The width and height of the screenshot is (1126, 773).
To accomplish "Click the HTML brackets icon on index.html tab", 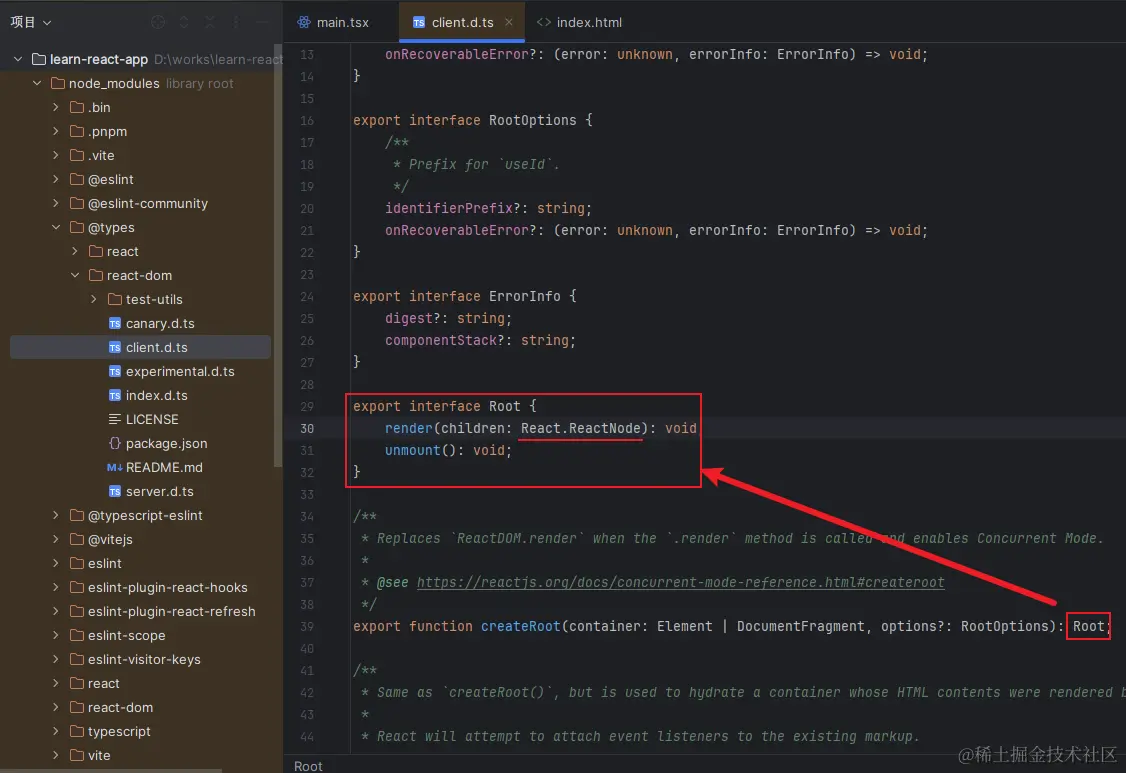I will point(544,22).
